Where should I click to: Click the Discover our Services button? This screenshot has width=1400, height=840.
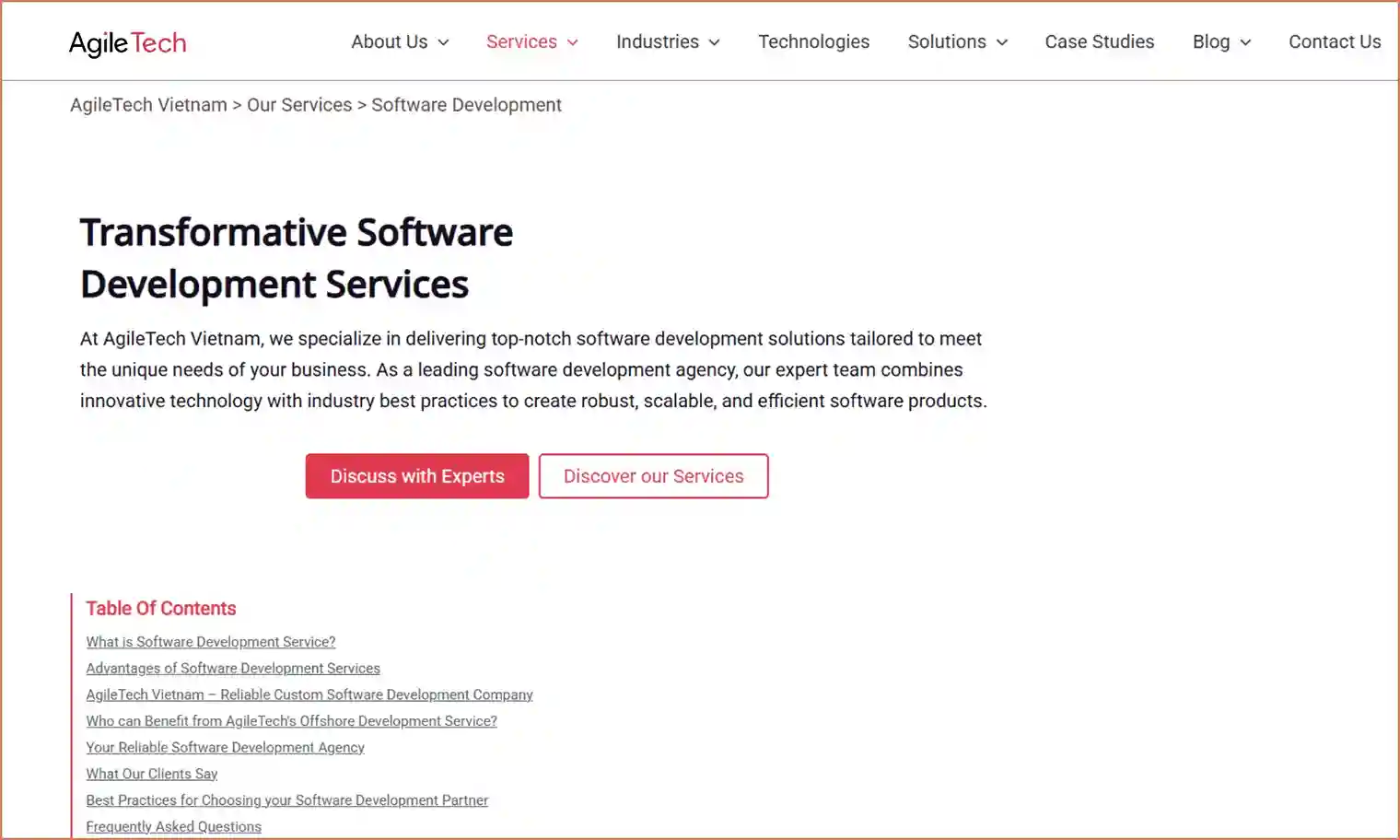653,476
